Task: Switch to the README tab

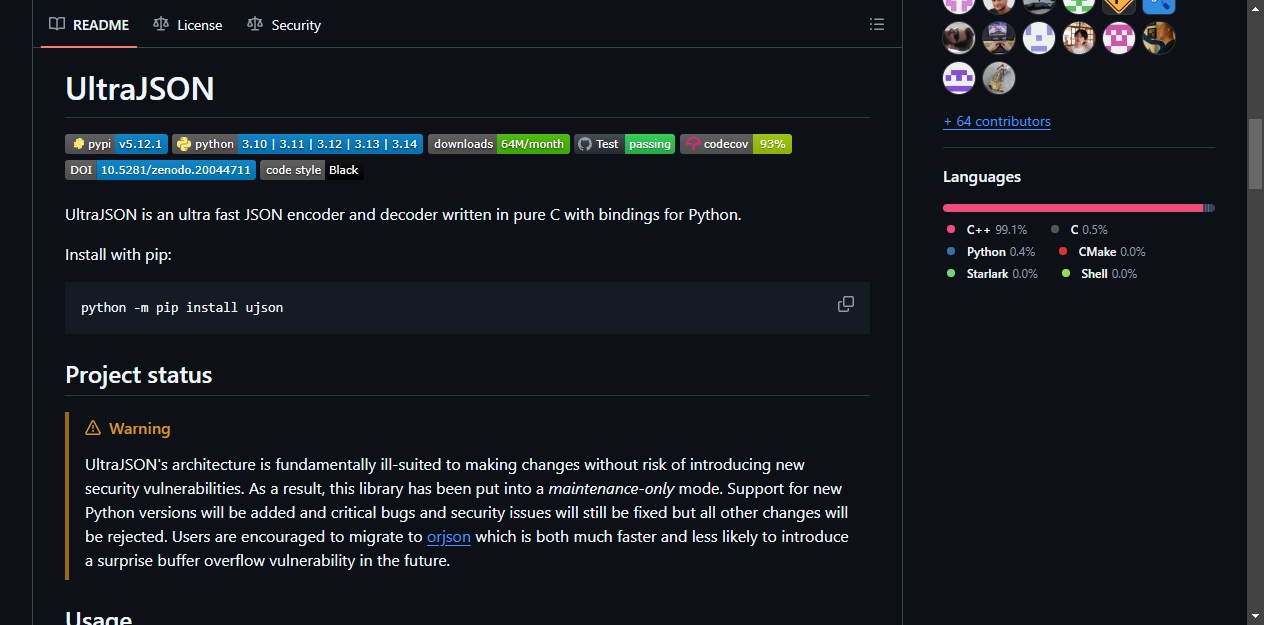Action: 89,25
